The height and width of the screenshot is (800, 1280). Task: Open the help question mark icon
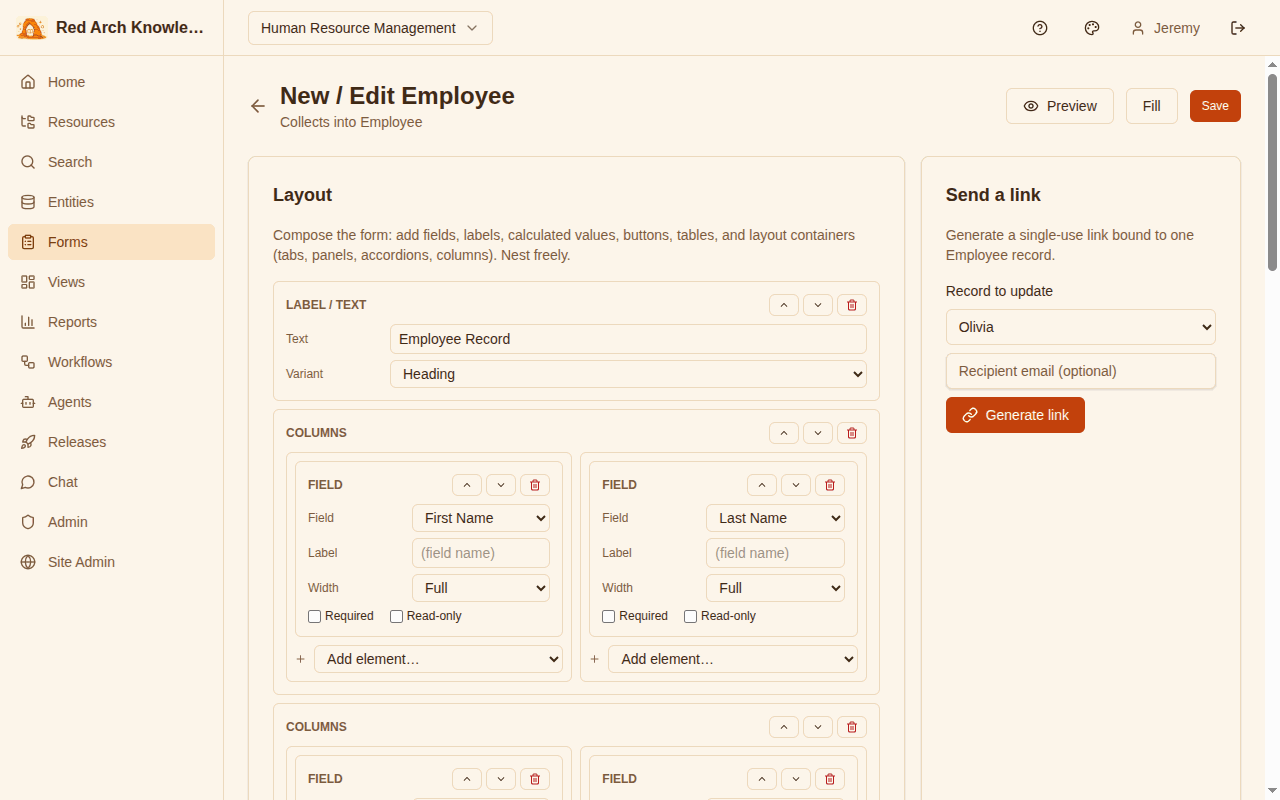(x=1040, y=28)
